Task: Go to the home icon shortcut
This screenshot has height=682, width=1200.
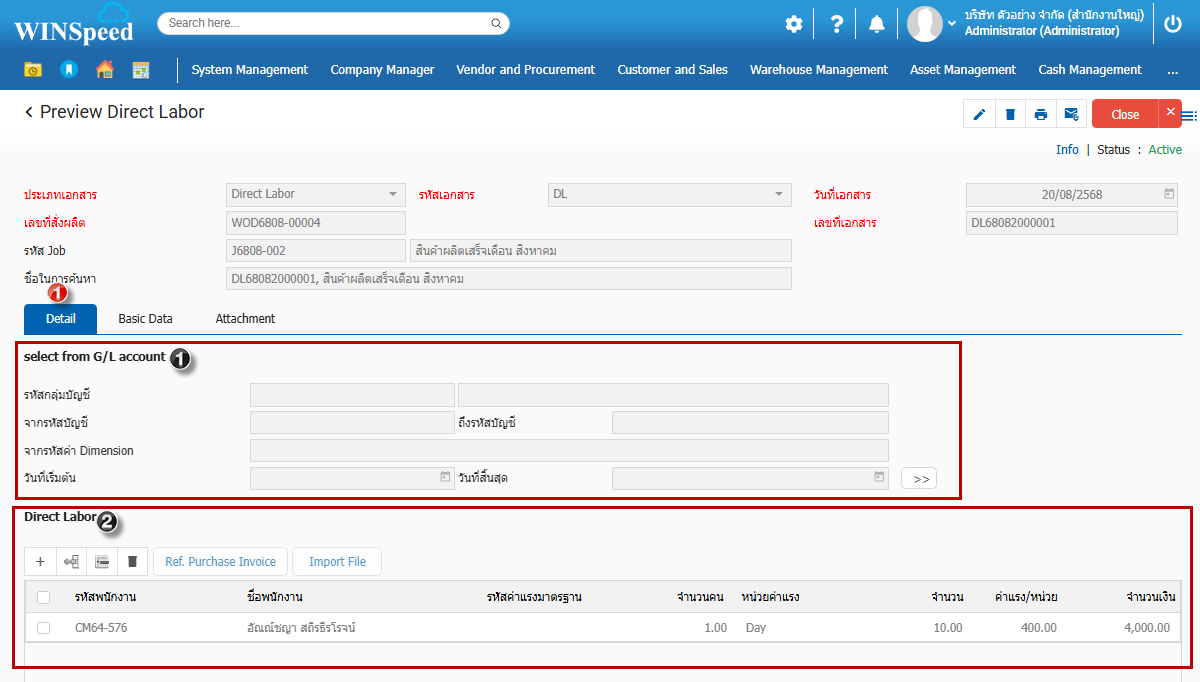Action: pyautogui.click(x=105, y=70)
